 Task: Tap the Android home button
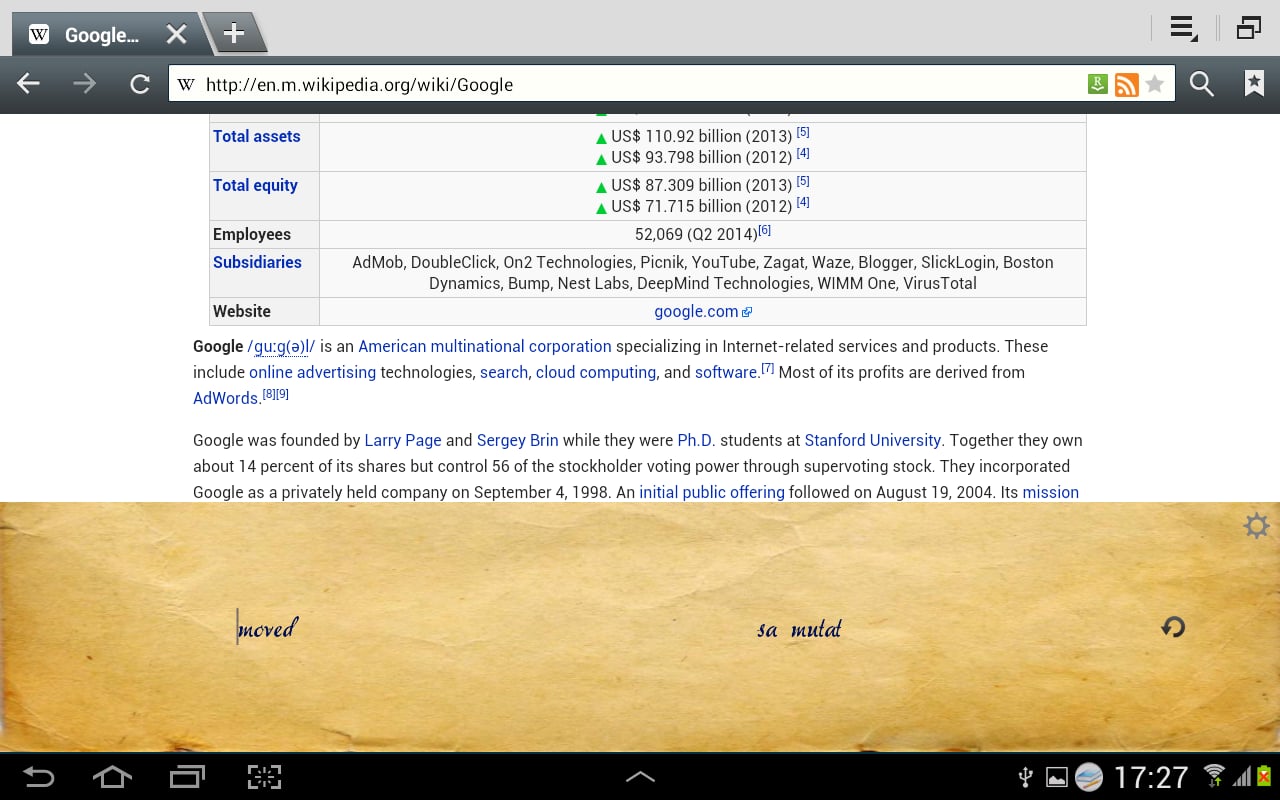pyautogui.click(x=112, y=777)
